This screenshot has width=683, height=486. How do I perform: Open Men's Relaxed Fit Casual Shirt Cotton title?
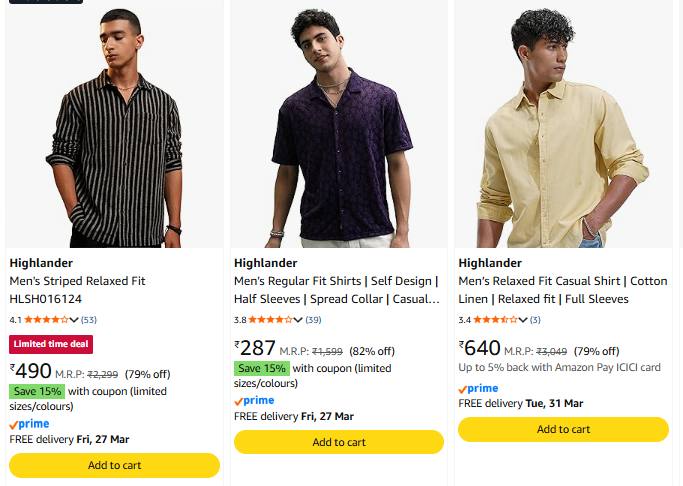click(562, 290)
